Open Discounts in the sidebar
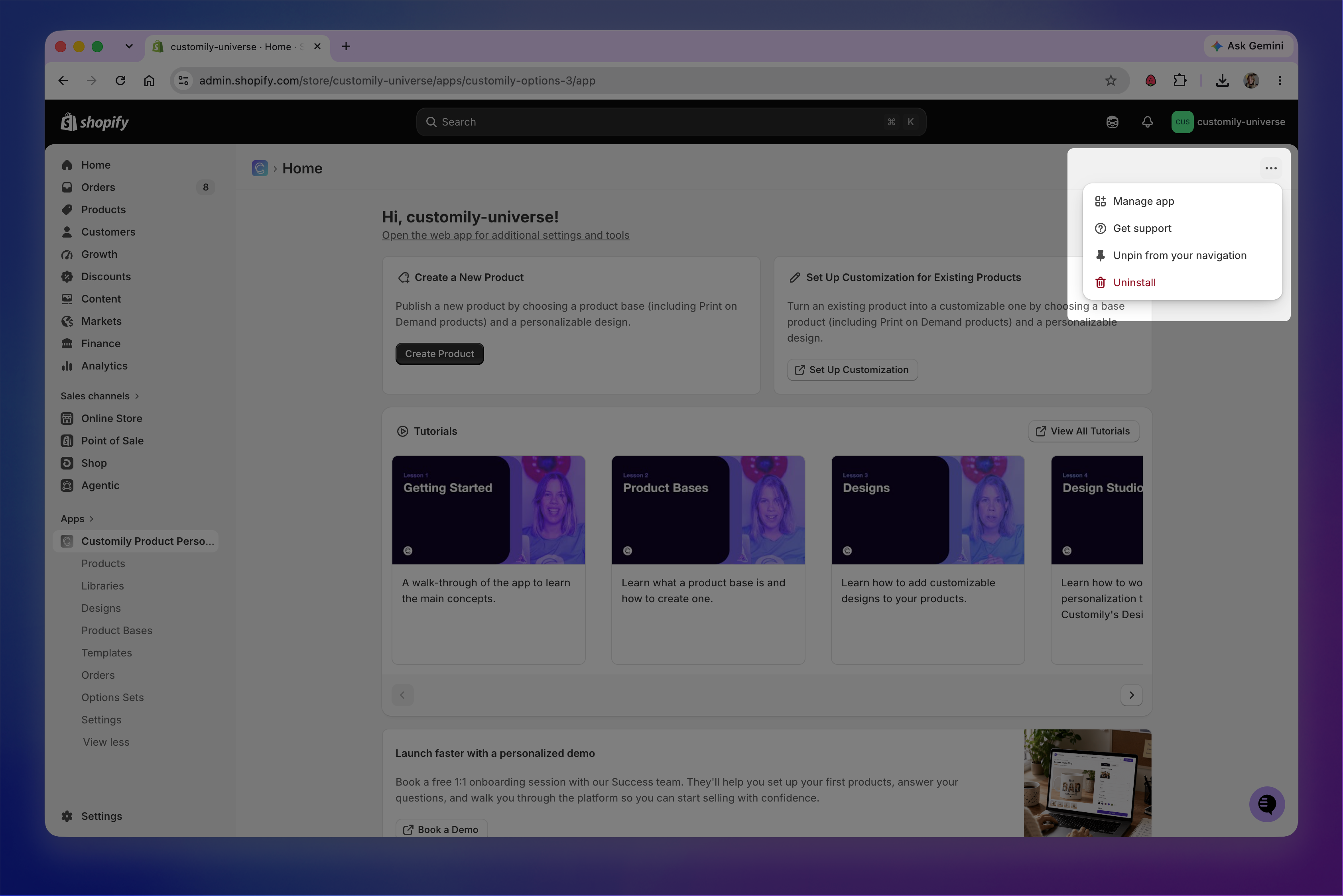 click(136, 276)
